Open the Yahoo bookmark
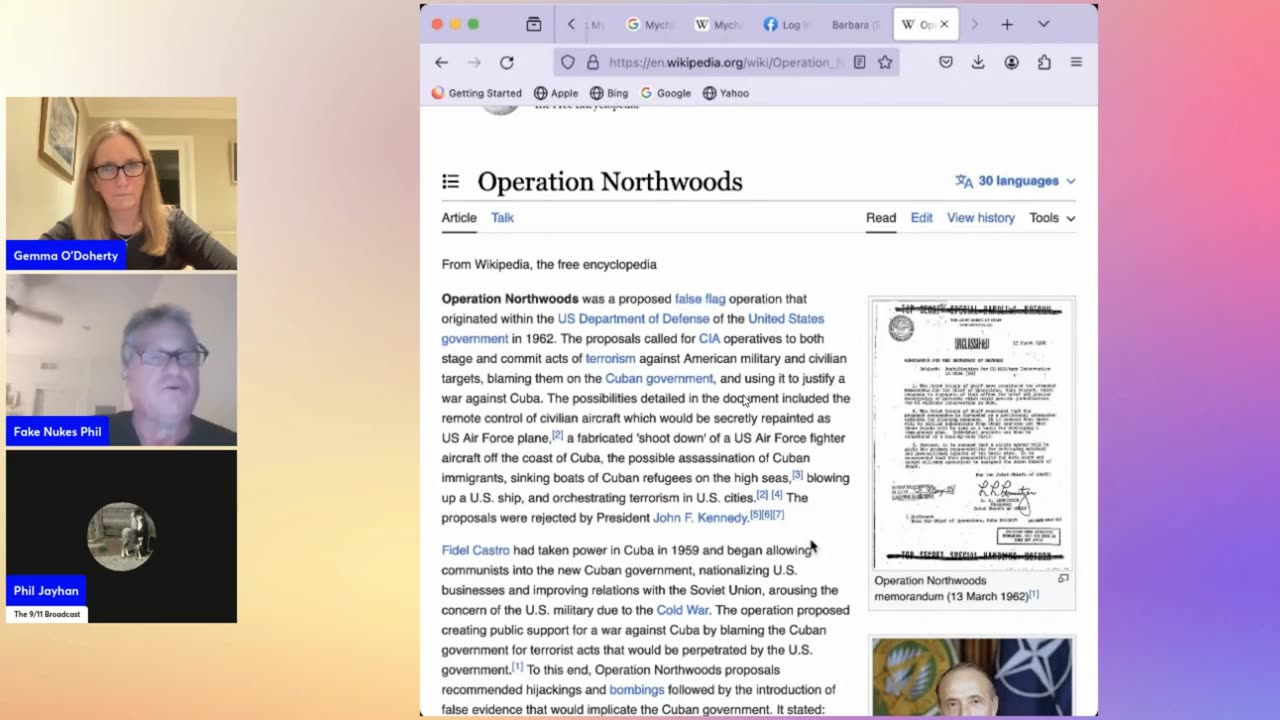Viewport: 1280px width, 720px height. (x=726, y=93)
